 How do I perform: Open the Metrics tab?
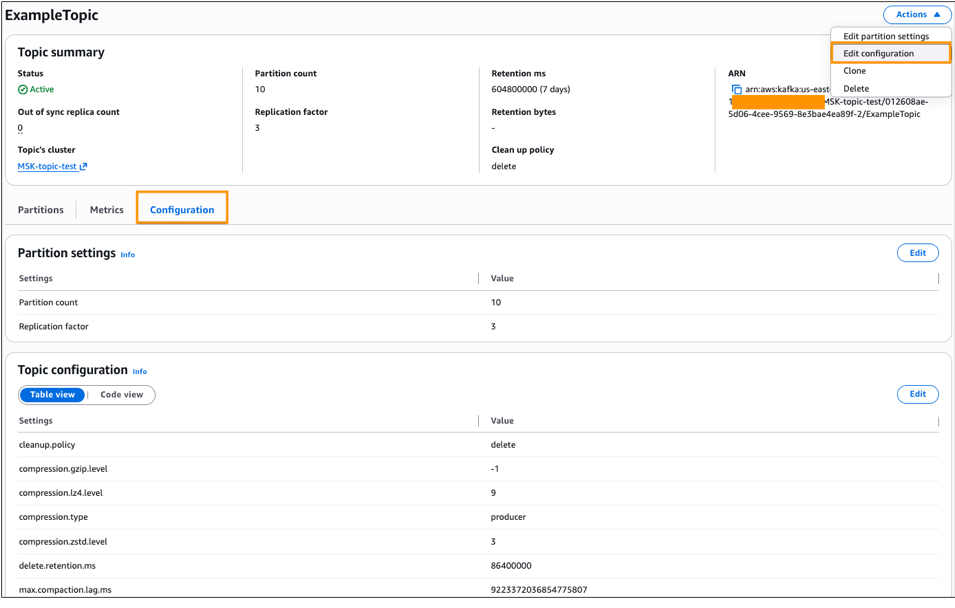pos(107,210)
